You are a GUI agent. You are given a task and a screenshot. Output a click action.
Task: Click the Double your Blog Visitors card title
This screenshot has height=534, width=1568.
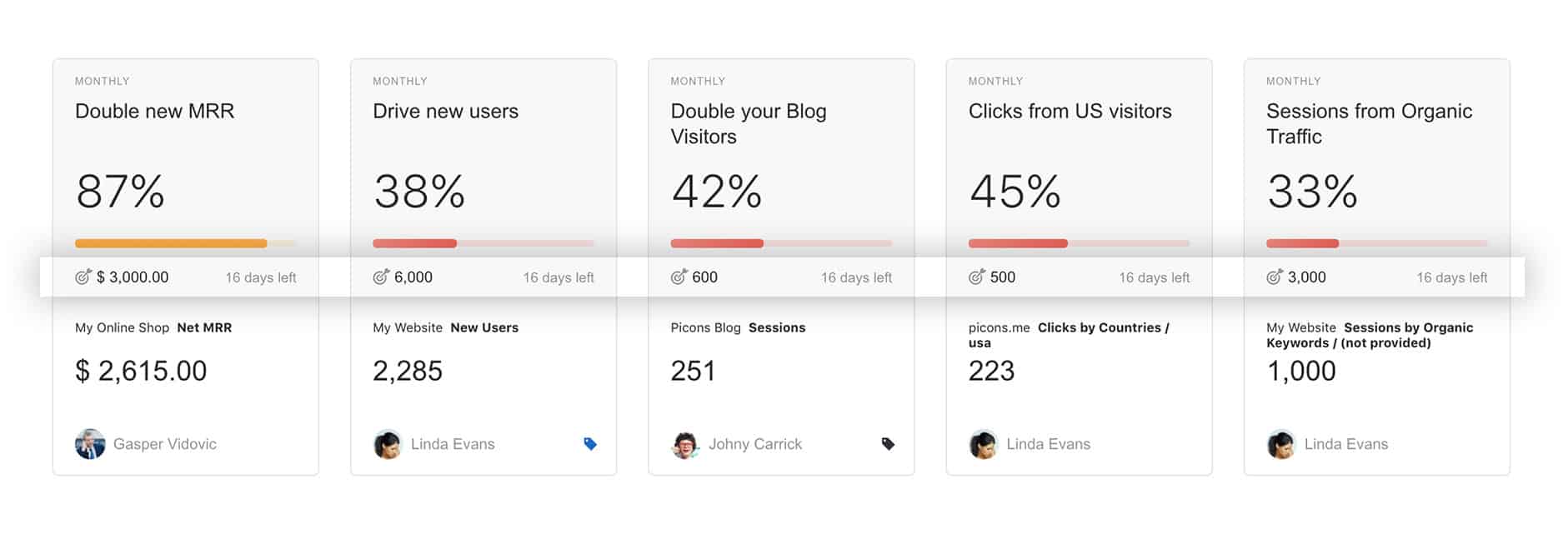click(748, 123)
